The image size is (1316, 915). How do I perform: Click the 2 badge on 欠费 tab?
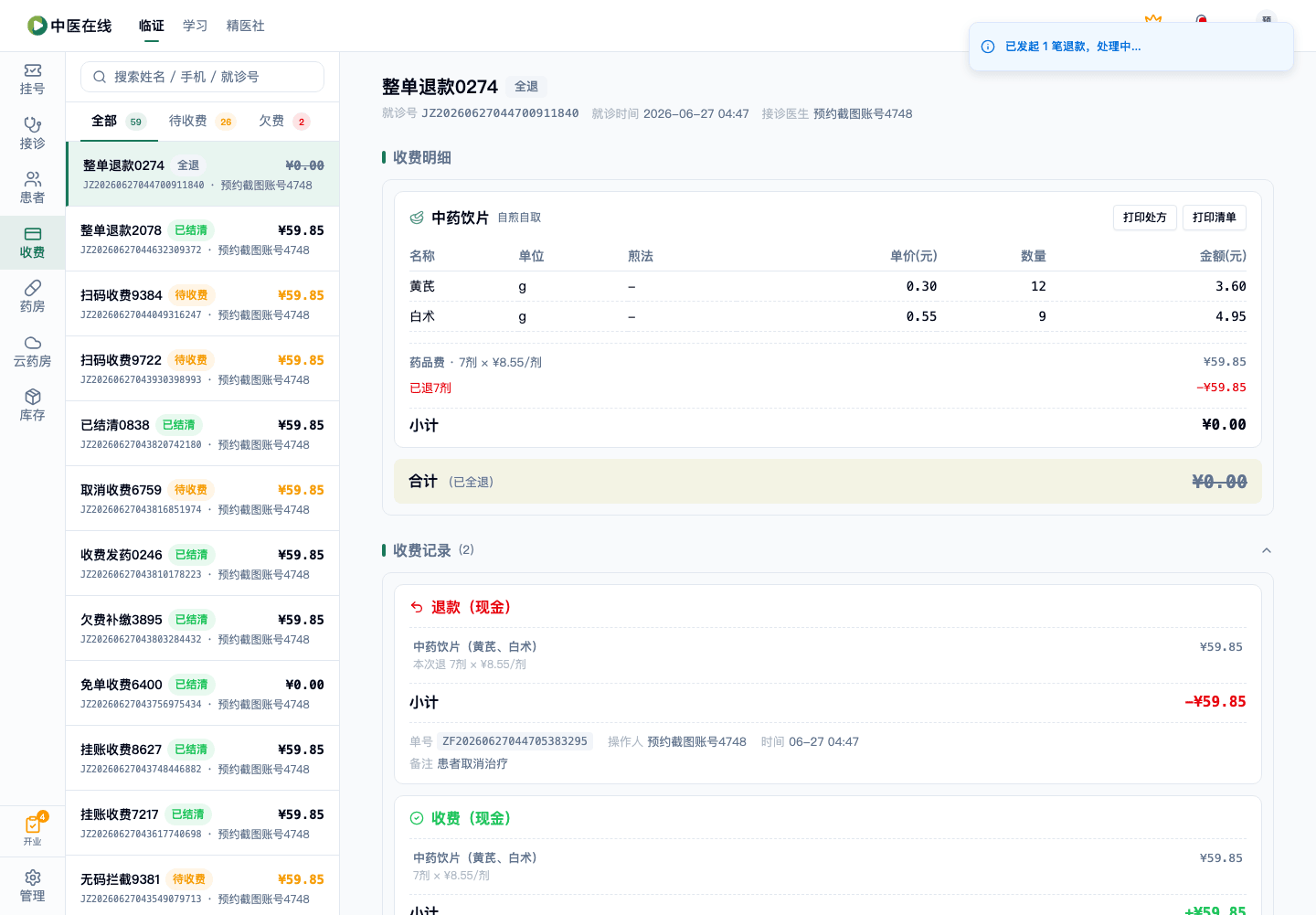tap(302, 122)
